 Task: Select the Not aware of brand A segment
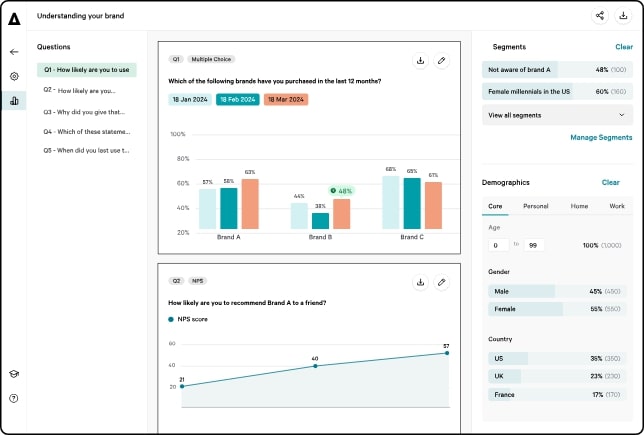pos(557,70)
